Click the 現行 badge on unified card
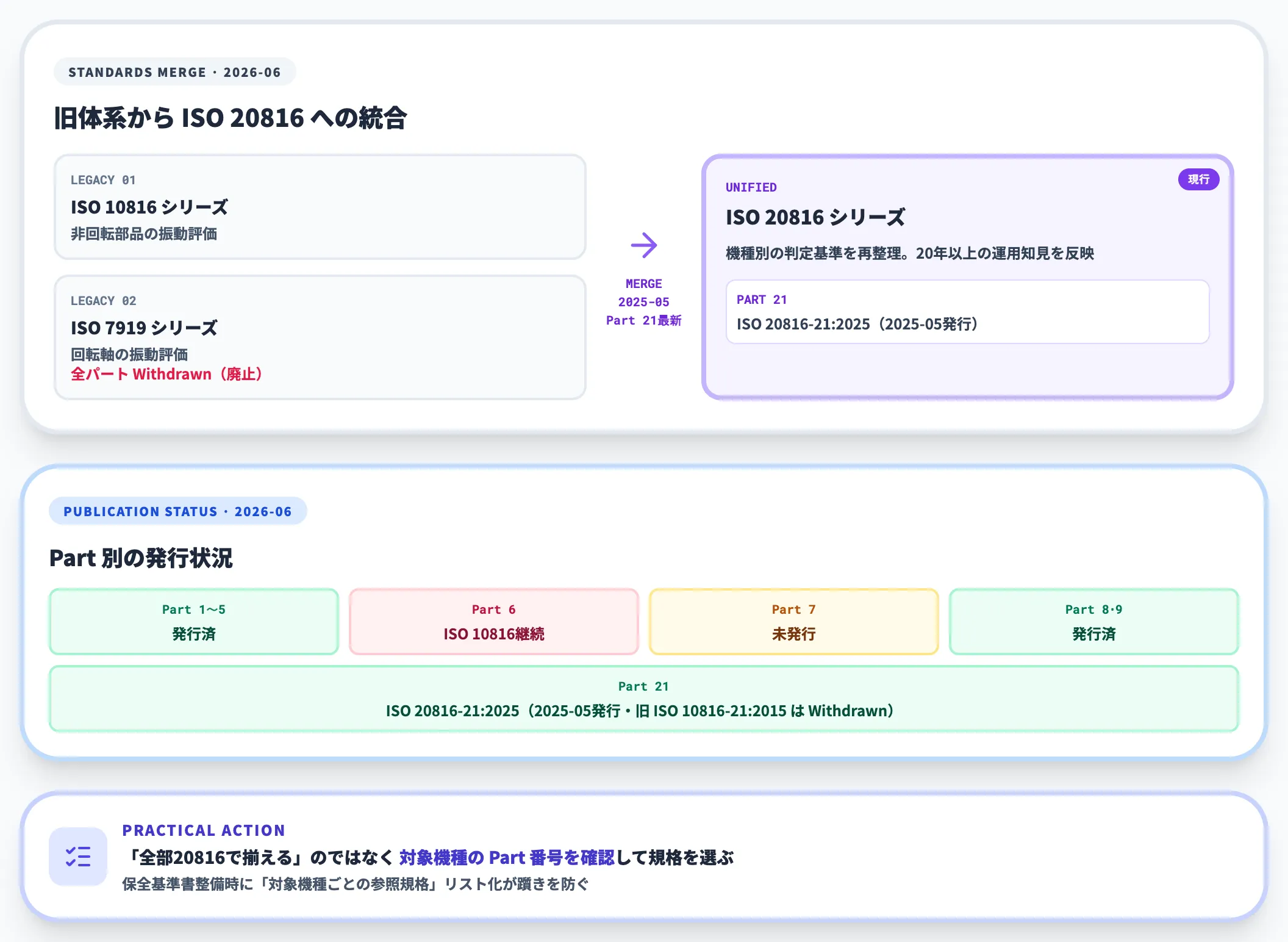 [x=1198, y=179]
